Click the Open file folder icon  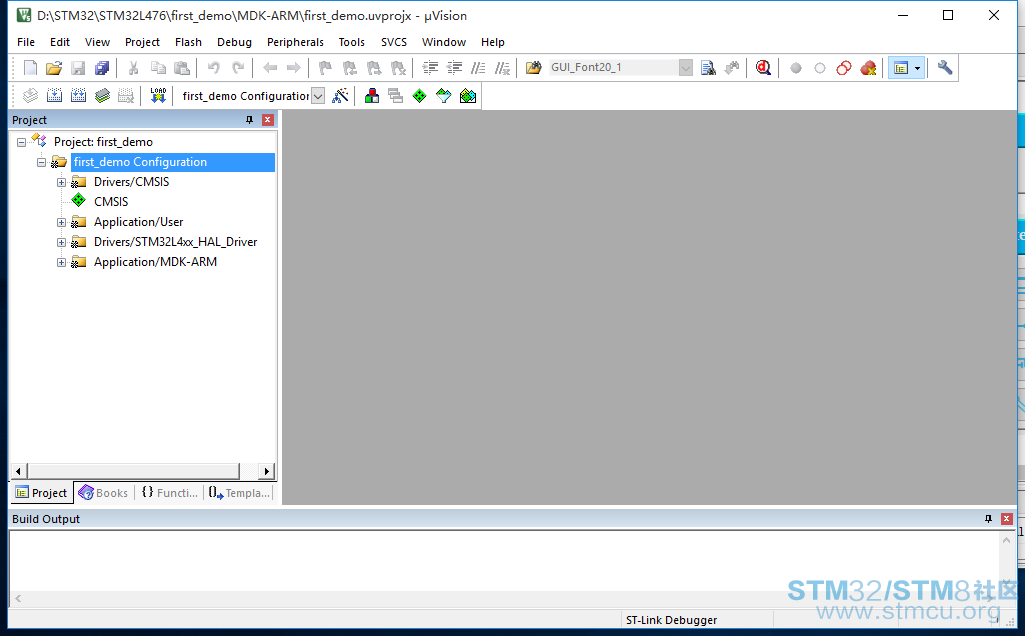click(54, 67)
